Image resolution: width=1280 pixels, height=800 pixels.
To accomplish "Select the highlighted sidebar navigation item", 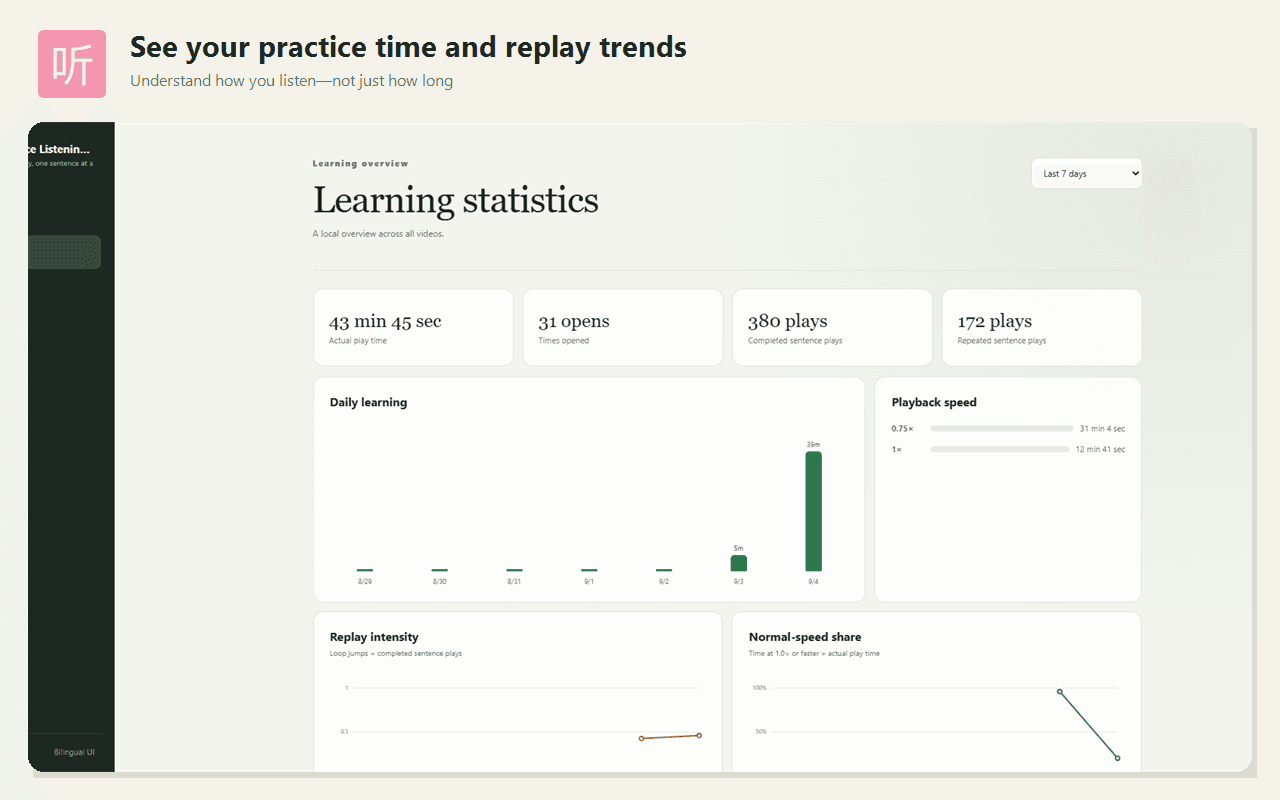I will (x=64, y=252).
